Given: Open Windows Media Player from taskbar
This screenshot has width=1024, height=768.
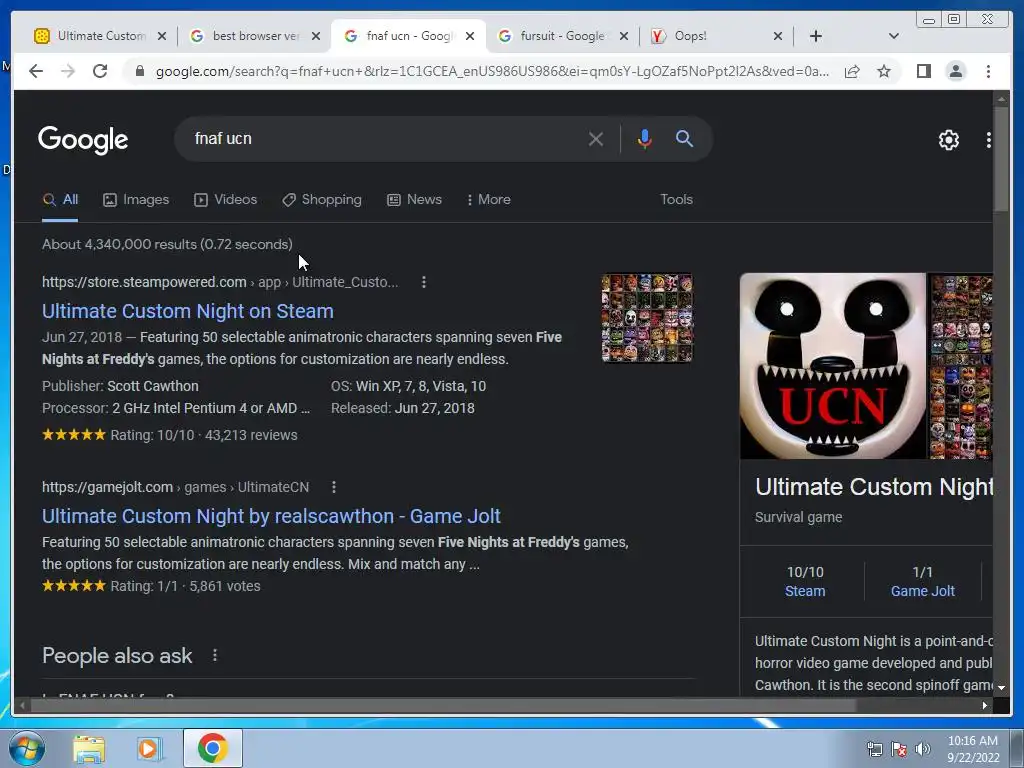Looking at the screenshot, I should [148, 749].
